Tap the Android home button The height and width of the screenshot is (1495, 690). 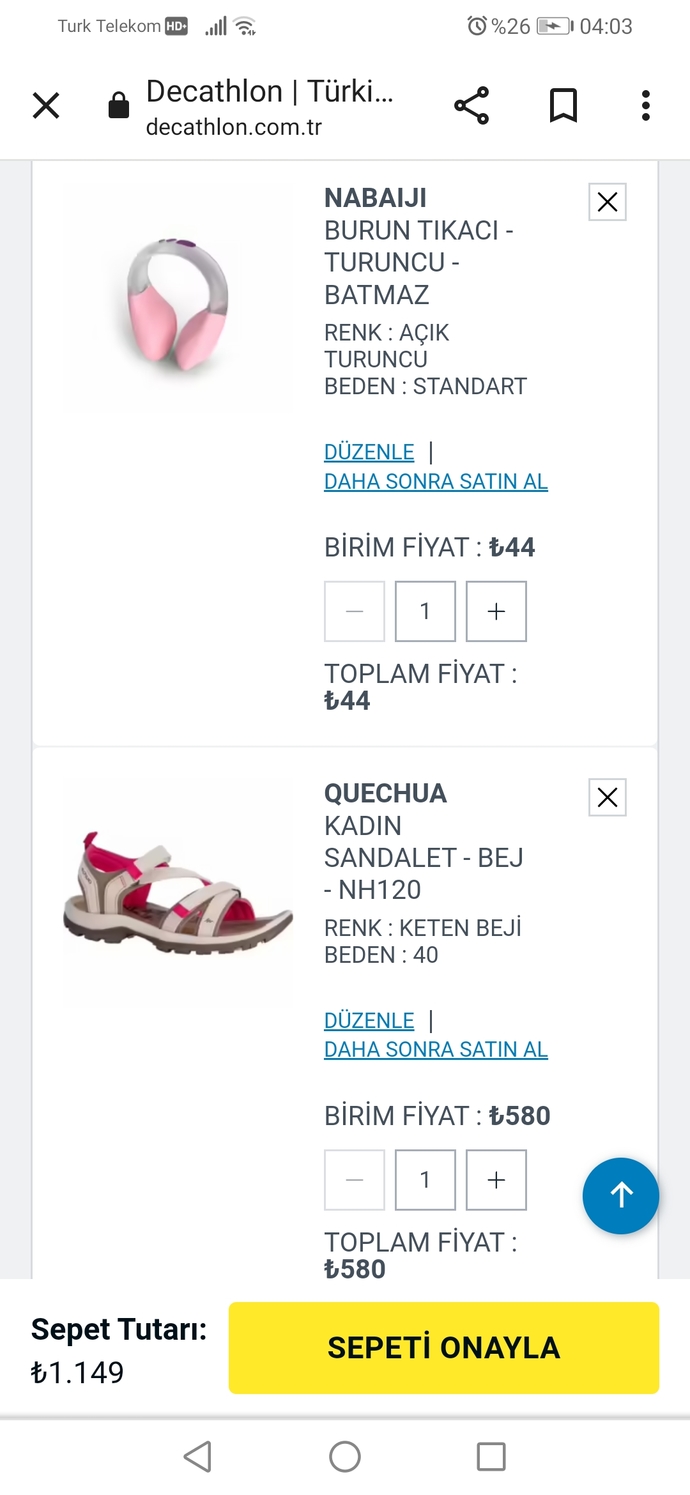pyautogui.click(x=344, y=1458)
